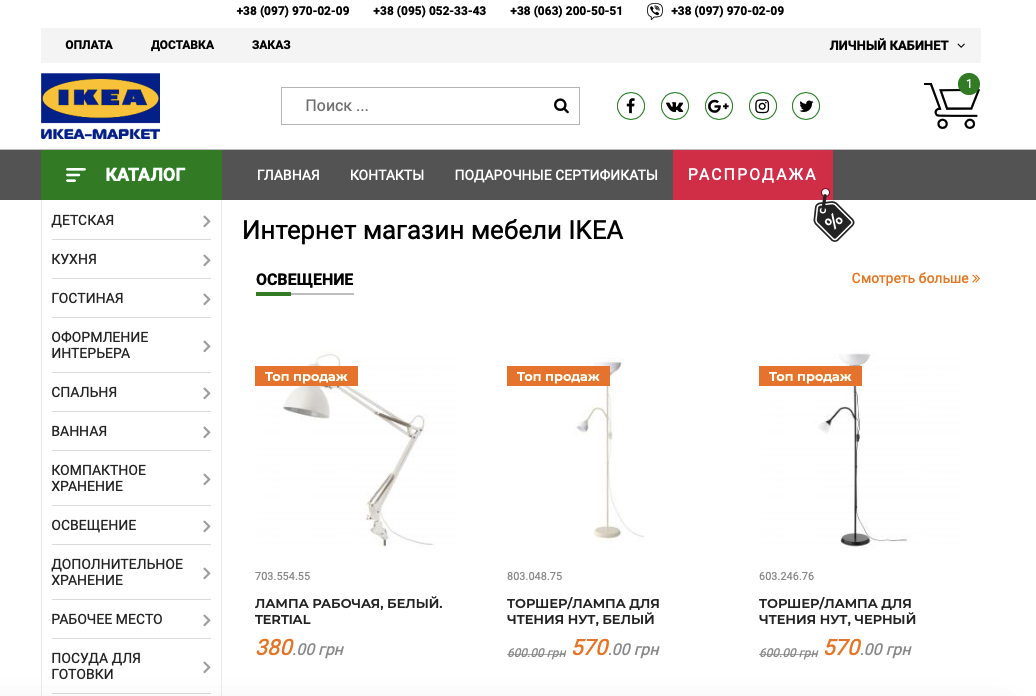Click the Viber phone icon

[x=654, y=11]
